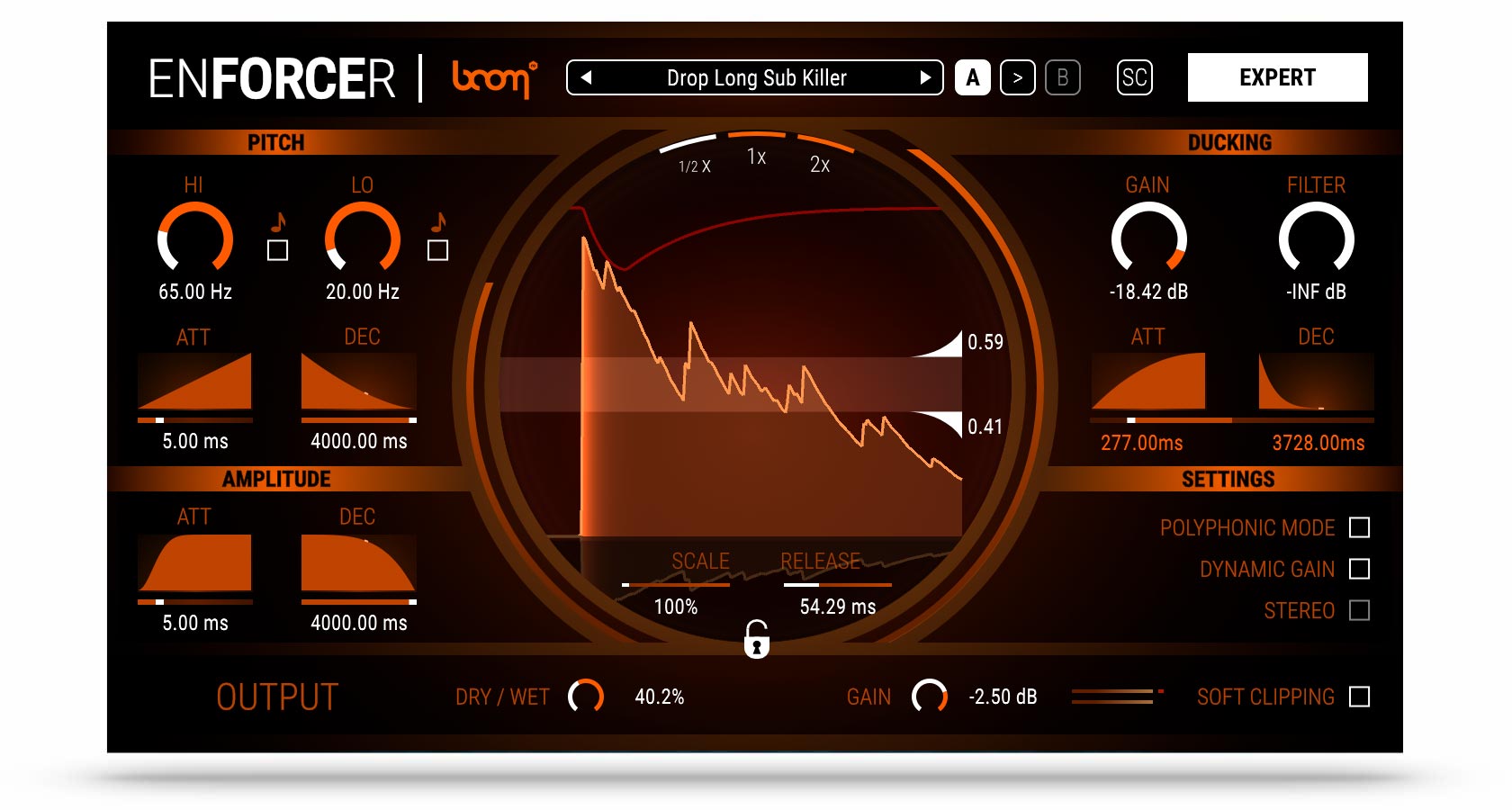Image resolution: width=1512 pixels, height=810 pixels.
Task: Enable note checkbox next to HI knob
Action: pos(278,250)
